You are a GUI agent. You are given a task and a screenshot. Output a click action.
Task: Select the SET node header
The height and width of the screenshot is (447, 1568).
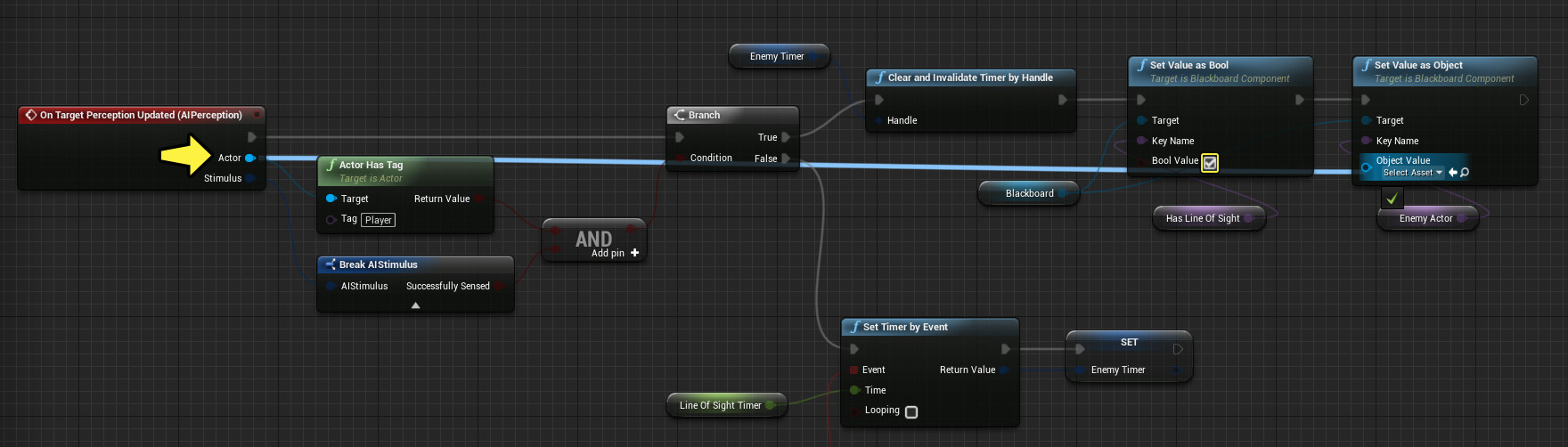pos(1129,342)
